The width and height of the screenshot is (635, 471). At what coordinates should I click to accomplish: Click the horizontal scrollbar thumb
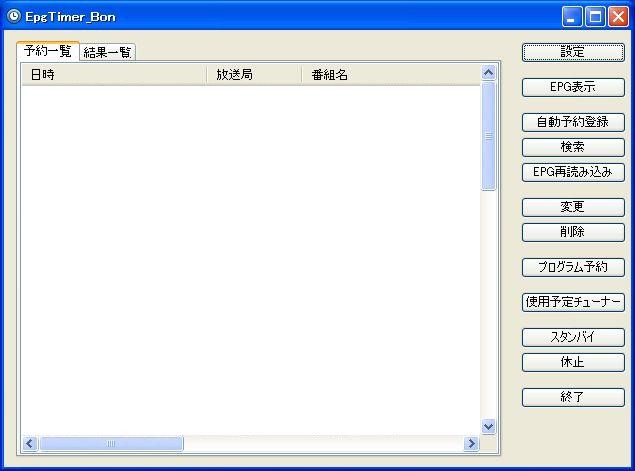(111, 443)
